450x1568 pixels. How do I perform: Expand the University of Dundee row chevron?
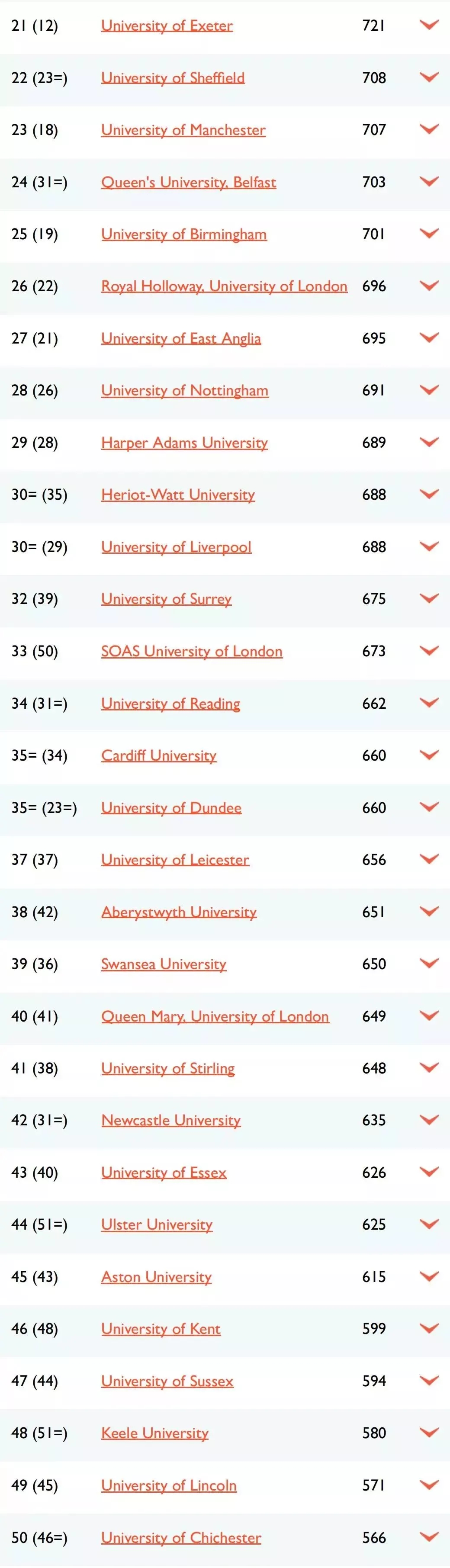(x=429, y=807)
